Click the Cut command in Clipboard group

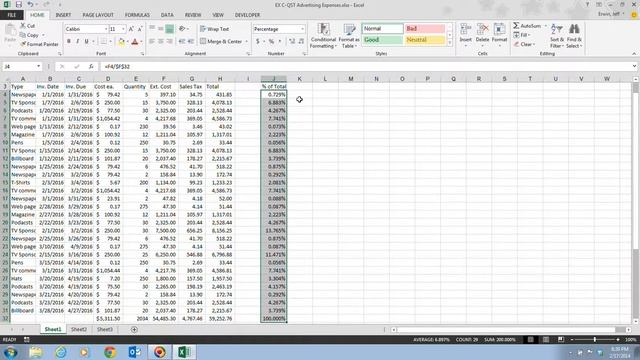(x=28, y=26)
